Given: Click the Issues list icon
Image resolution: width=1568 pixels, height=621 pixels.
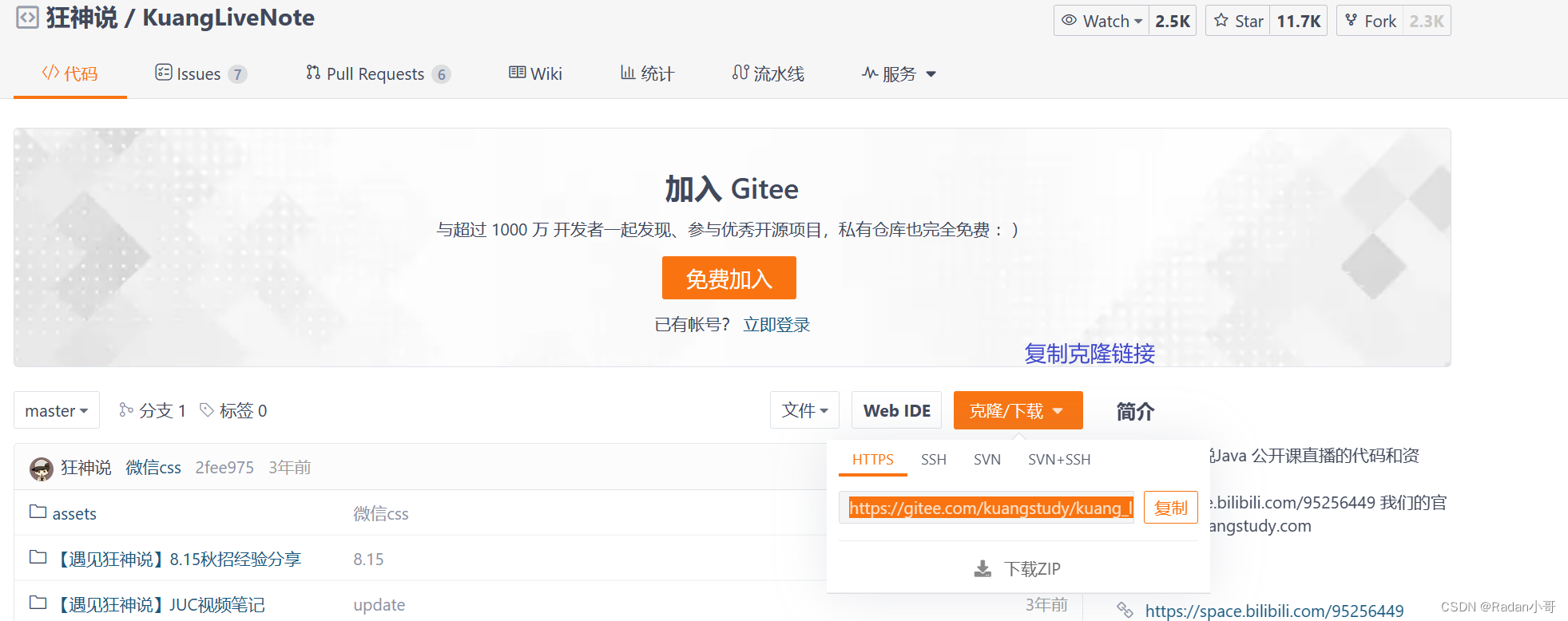Looking at the screenshot, I should [163, 73].
